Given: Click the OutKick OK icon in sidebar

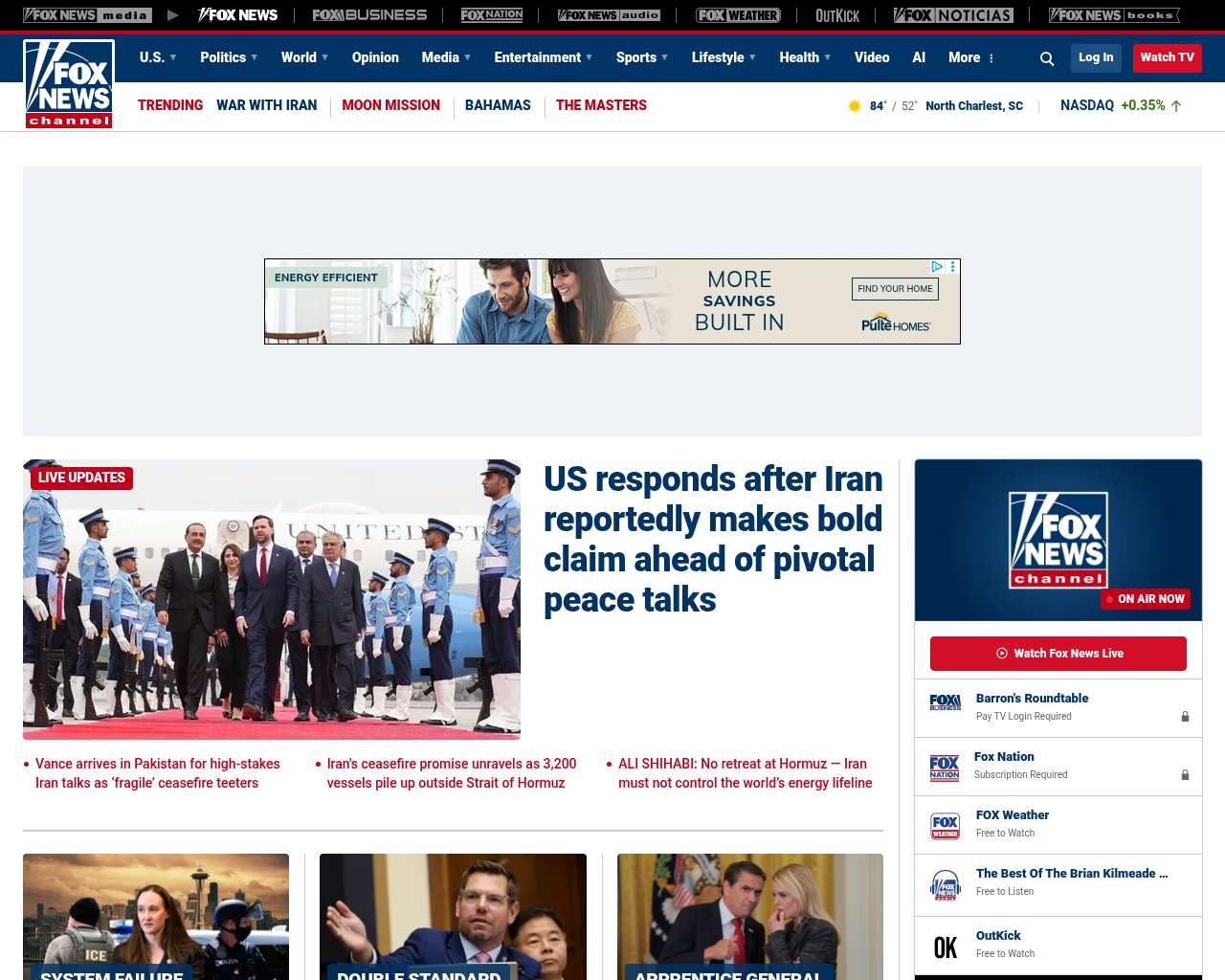Looking at the screenshot, I should click(x=946, y=947).
